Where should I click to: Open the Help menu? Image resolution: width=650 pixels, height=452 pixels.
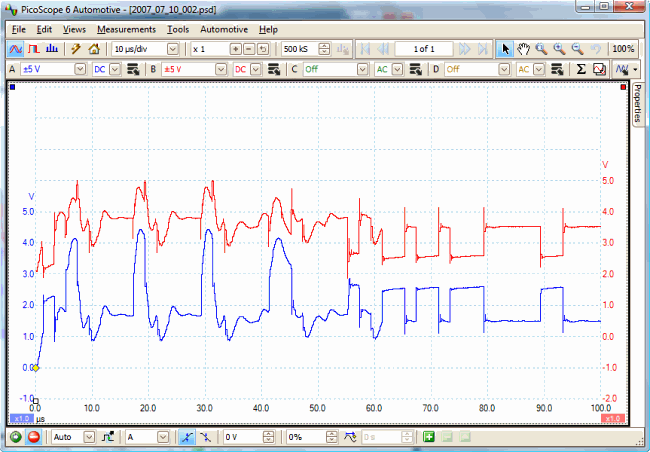coord(268,29)
